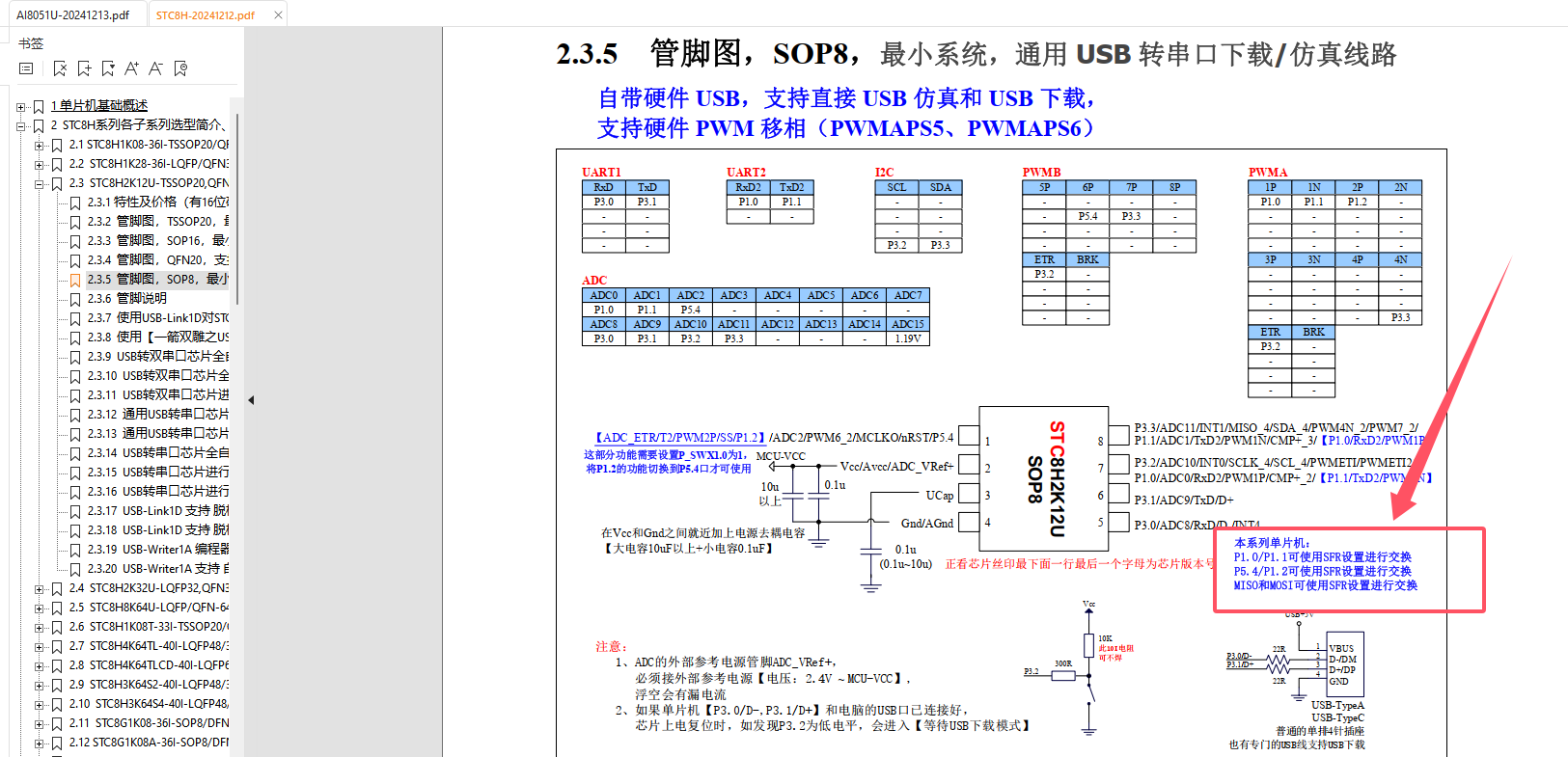
Task: Click bookmark icon of row 2.4 STC8H2K32U
Action: click(57, 588)
